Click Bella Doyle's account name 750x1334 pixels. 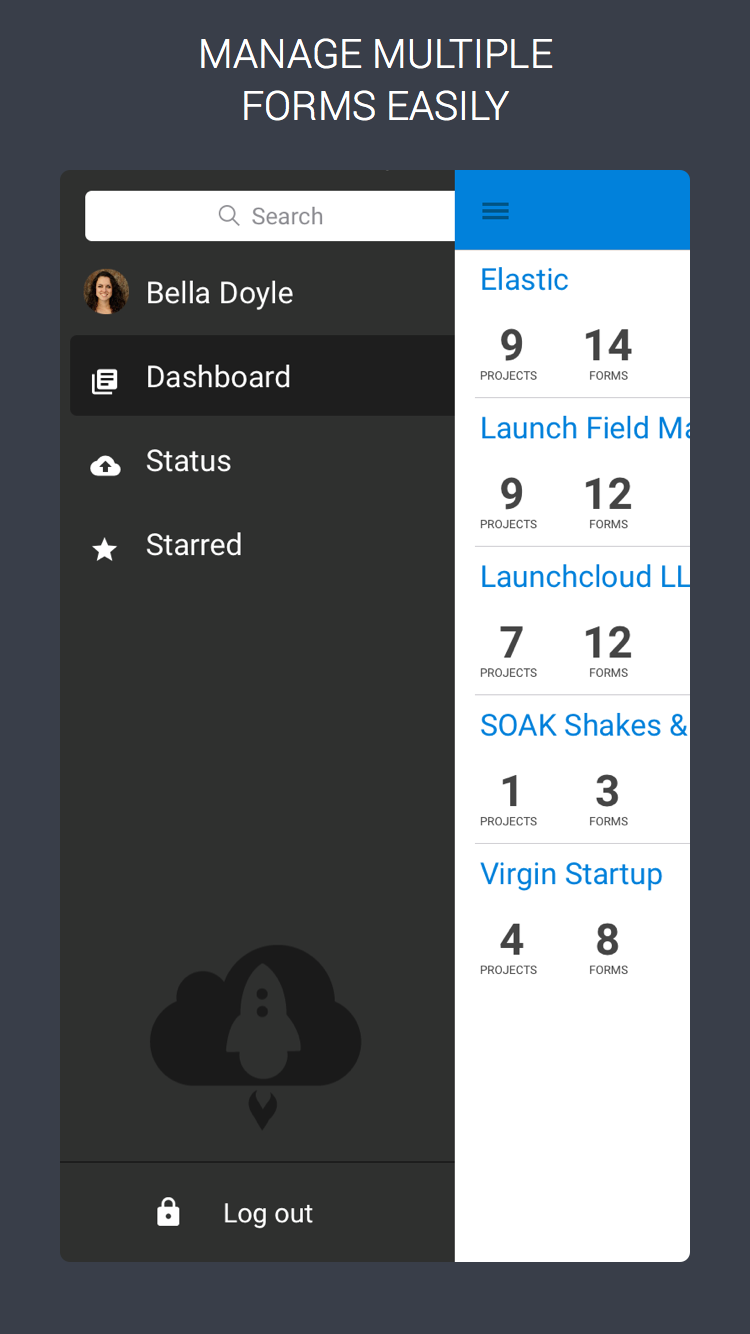click(219, 292)
